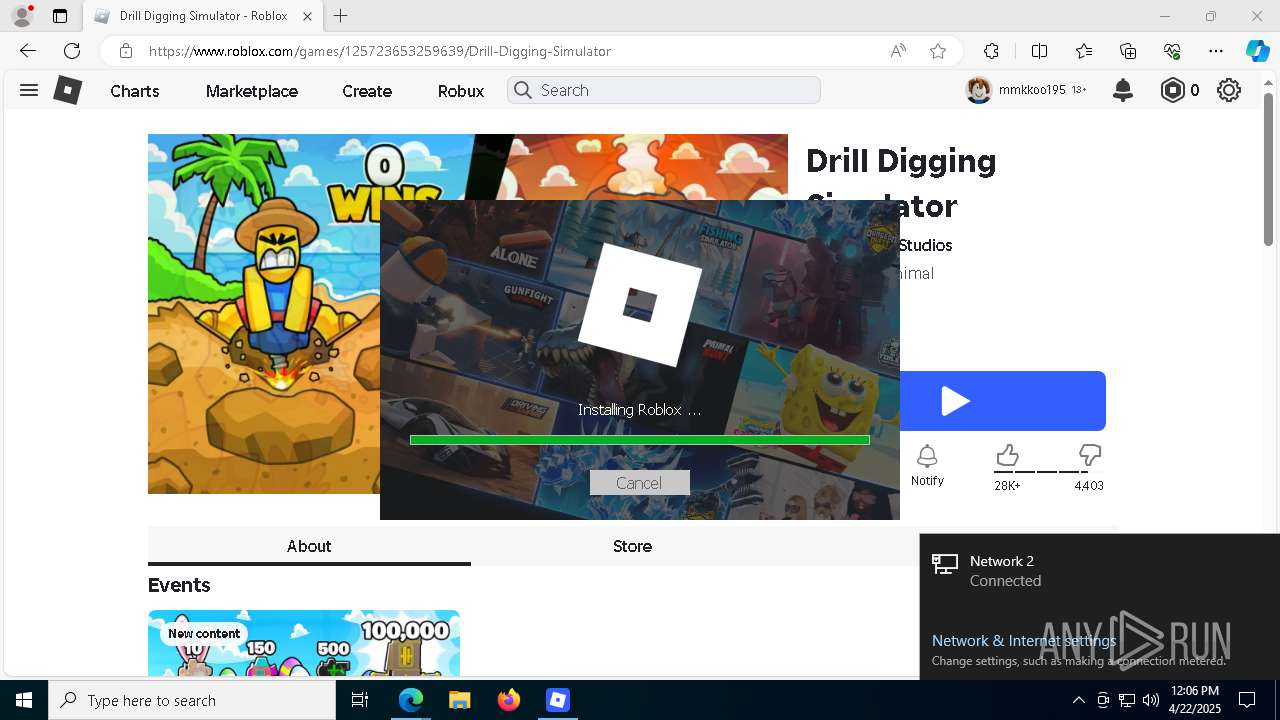
Task: Open Edge Settings and more menu
Action: pos(1216,51)
